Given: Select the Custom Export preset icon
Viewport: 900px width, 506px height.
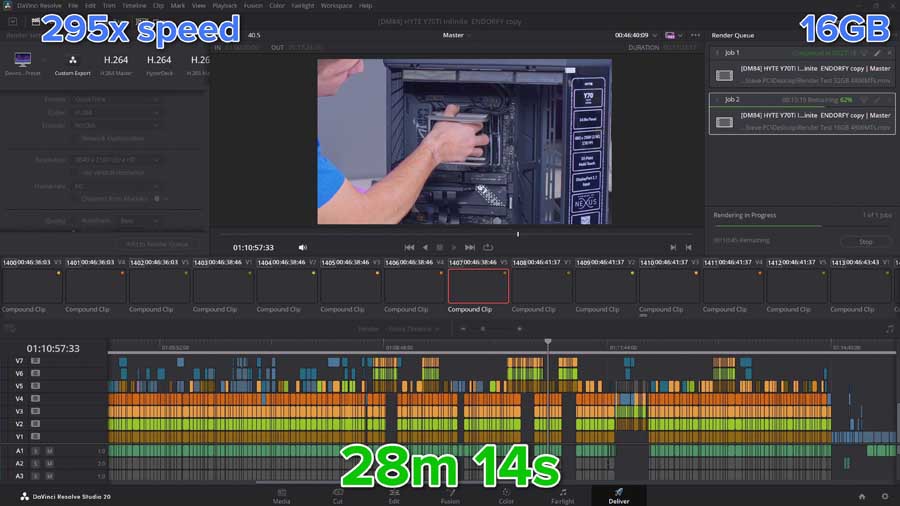Looking at the screenshot, I should click(x=73, y=62).
